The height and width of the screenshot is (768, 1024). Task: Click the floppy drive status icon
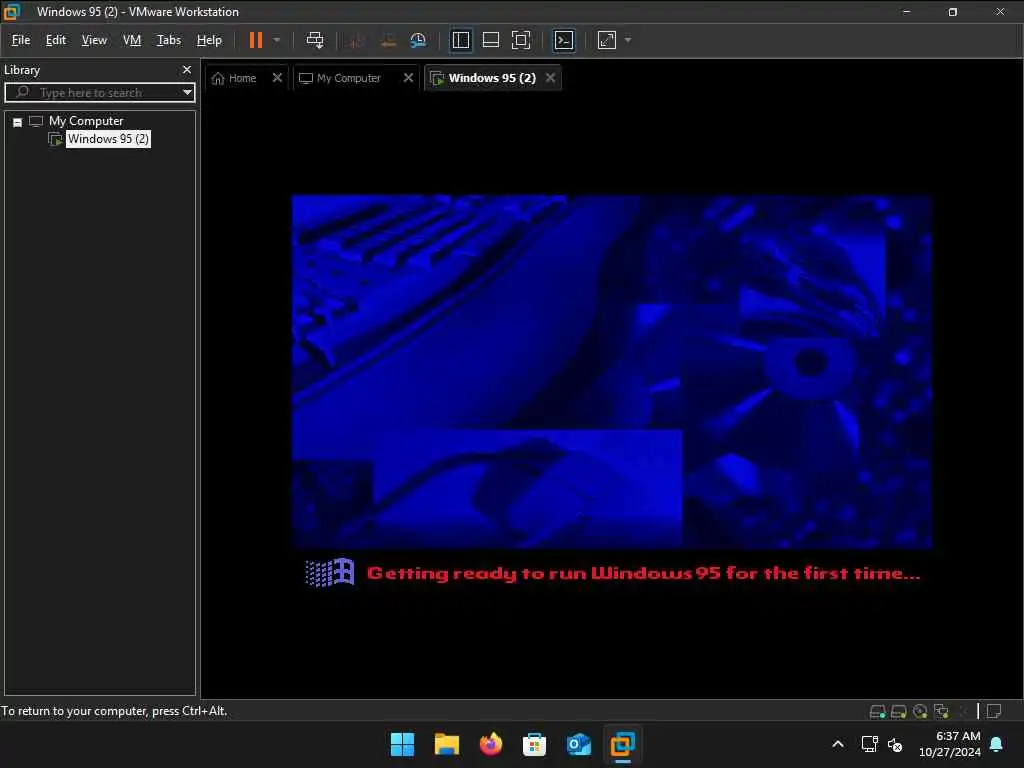point(899,711)
